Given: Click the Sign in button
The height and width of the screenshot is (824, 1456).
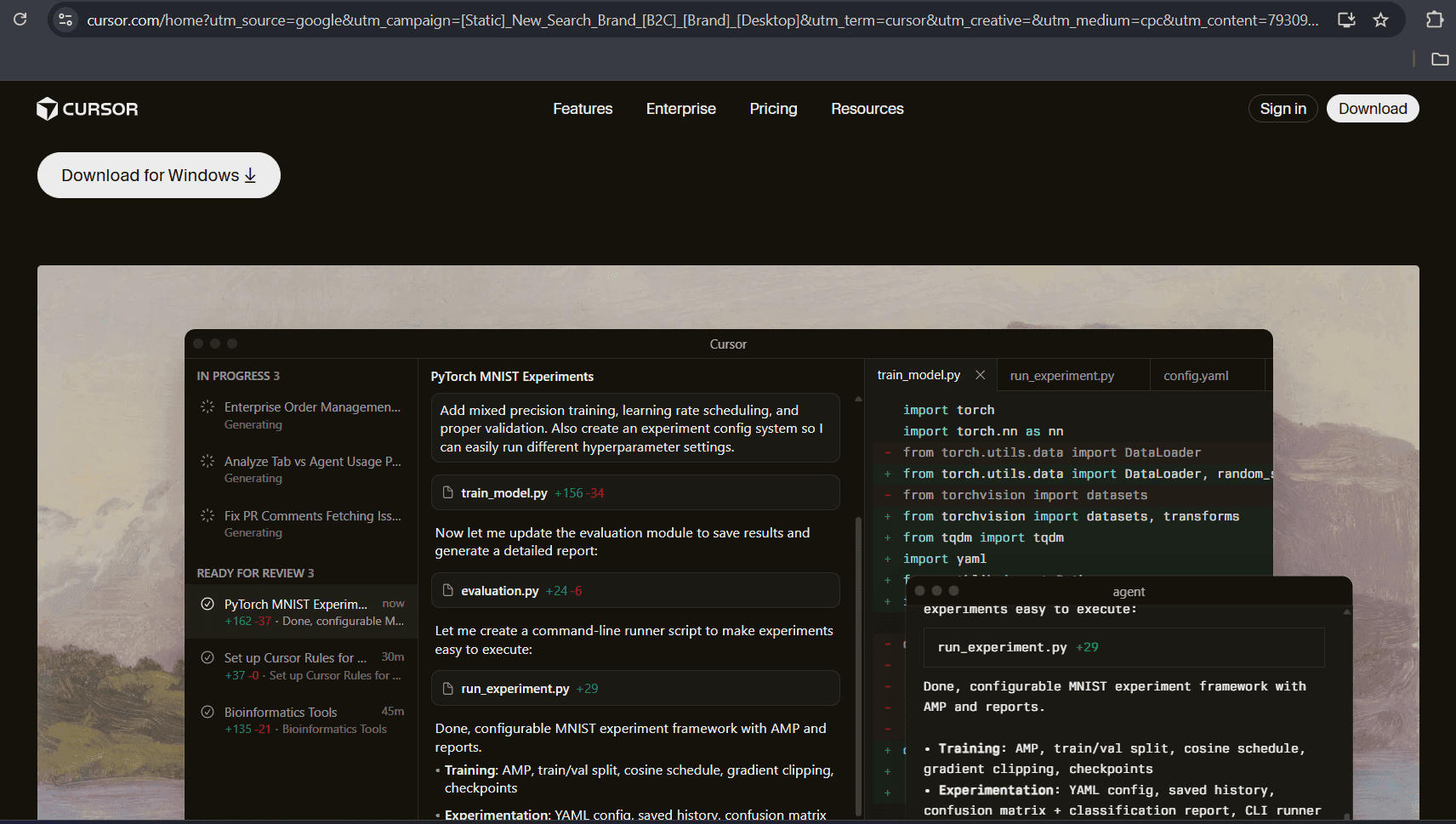Looking at the screenshot, I should (x=1283, y=109).
